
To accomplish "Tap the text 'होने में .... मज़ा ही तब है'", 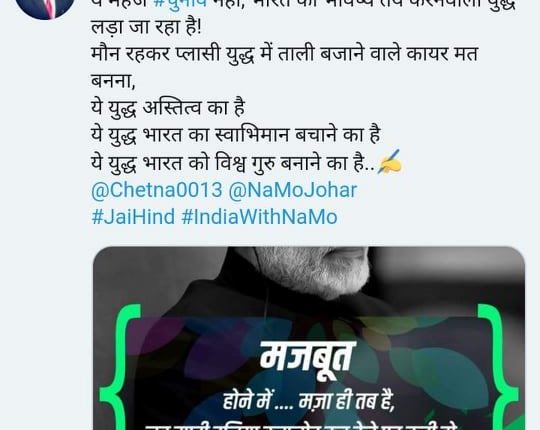I will coord(309,401).
